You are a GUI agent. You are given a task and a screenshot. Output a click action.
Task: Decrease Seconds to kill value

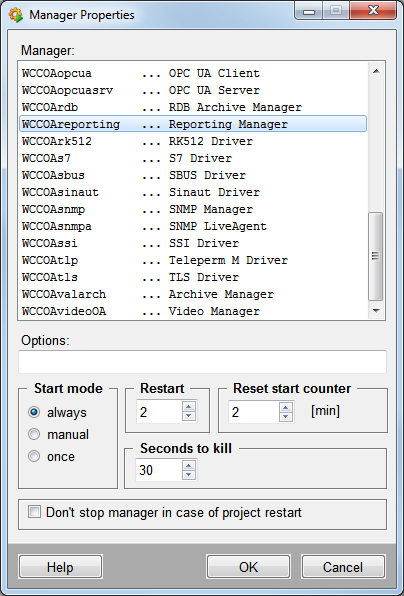pos(189,475)
